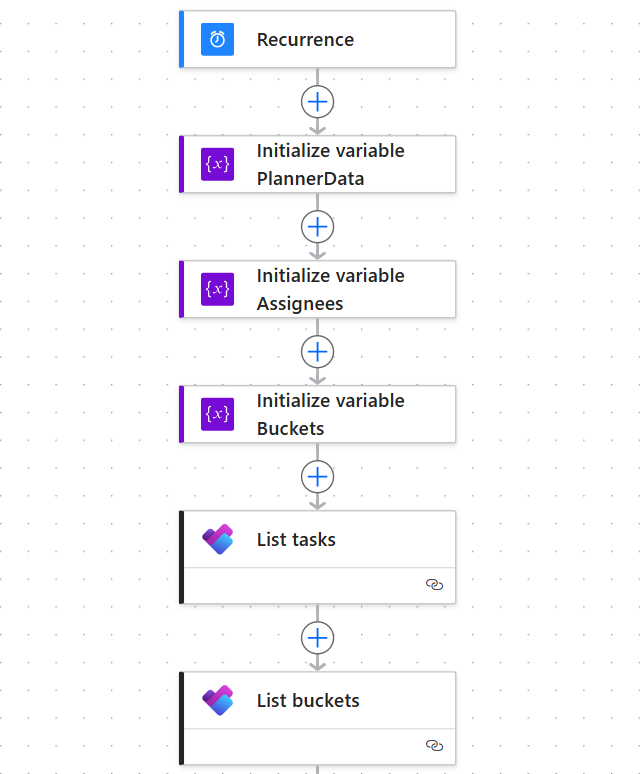Select the List buckets action title
640x774 pixels.
(308, 700)
